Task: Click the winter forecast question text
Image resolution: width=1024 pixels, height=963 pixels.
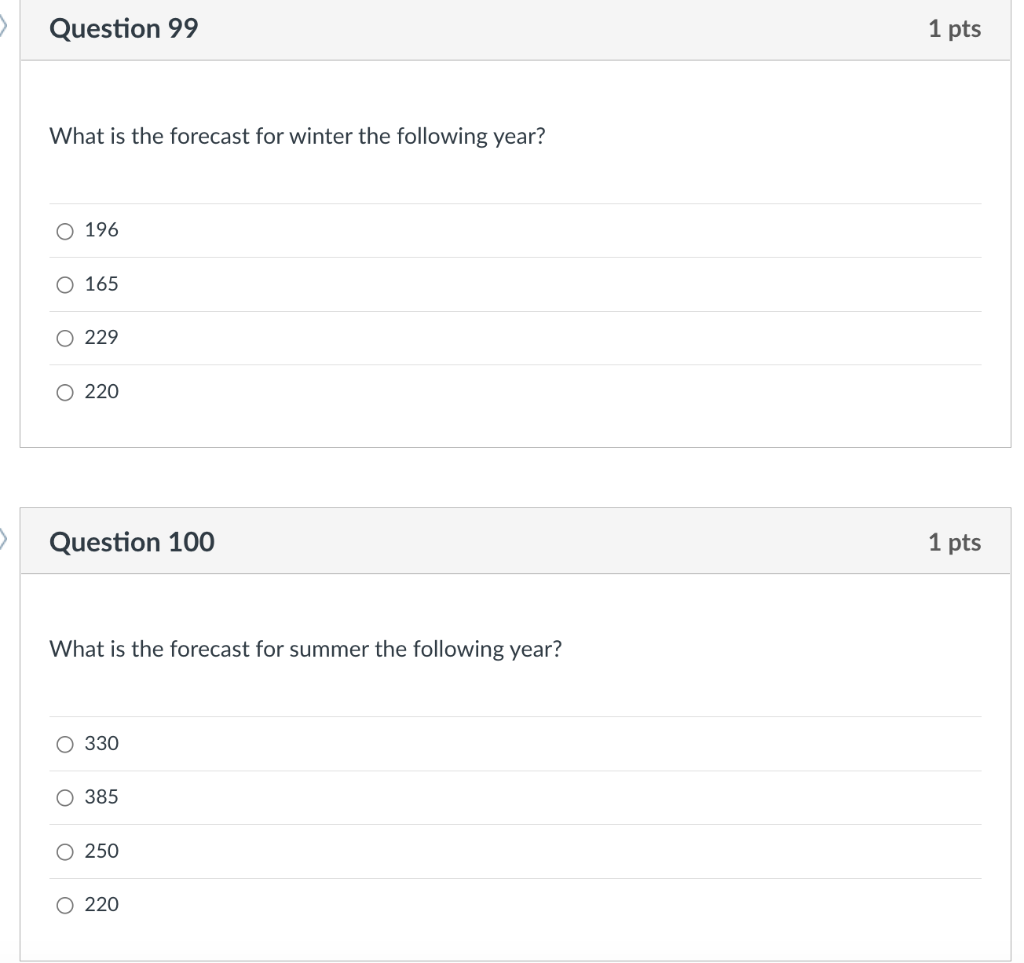Action: coord(297,136)
